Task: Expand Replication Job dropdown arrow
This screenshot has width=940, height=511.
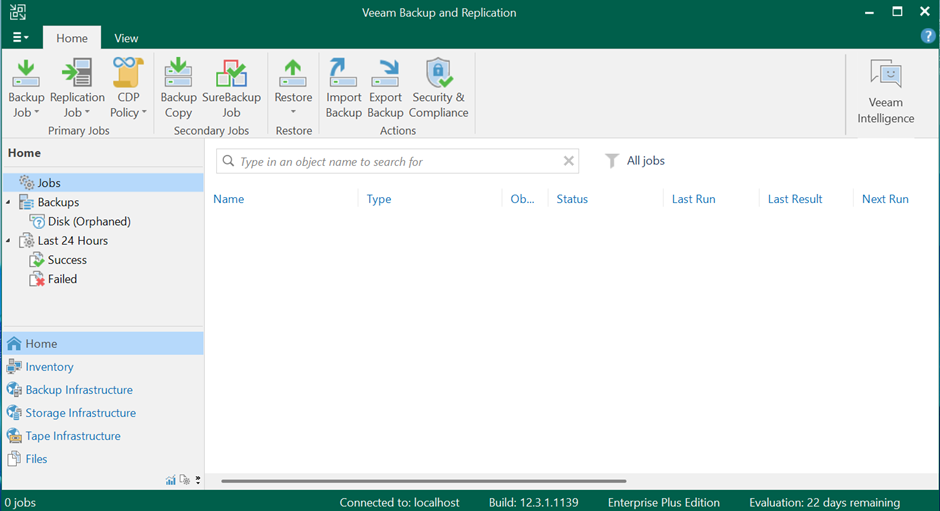Action: coord(87,113)
